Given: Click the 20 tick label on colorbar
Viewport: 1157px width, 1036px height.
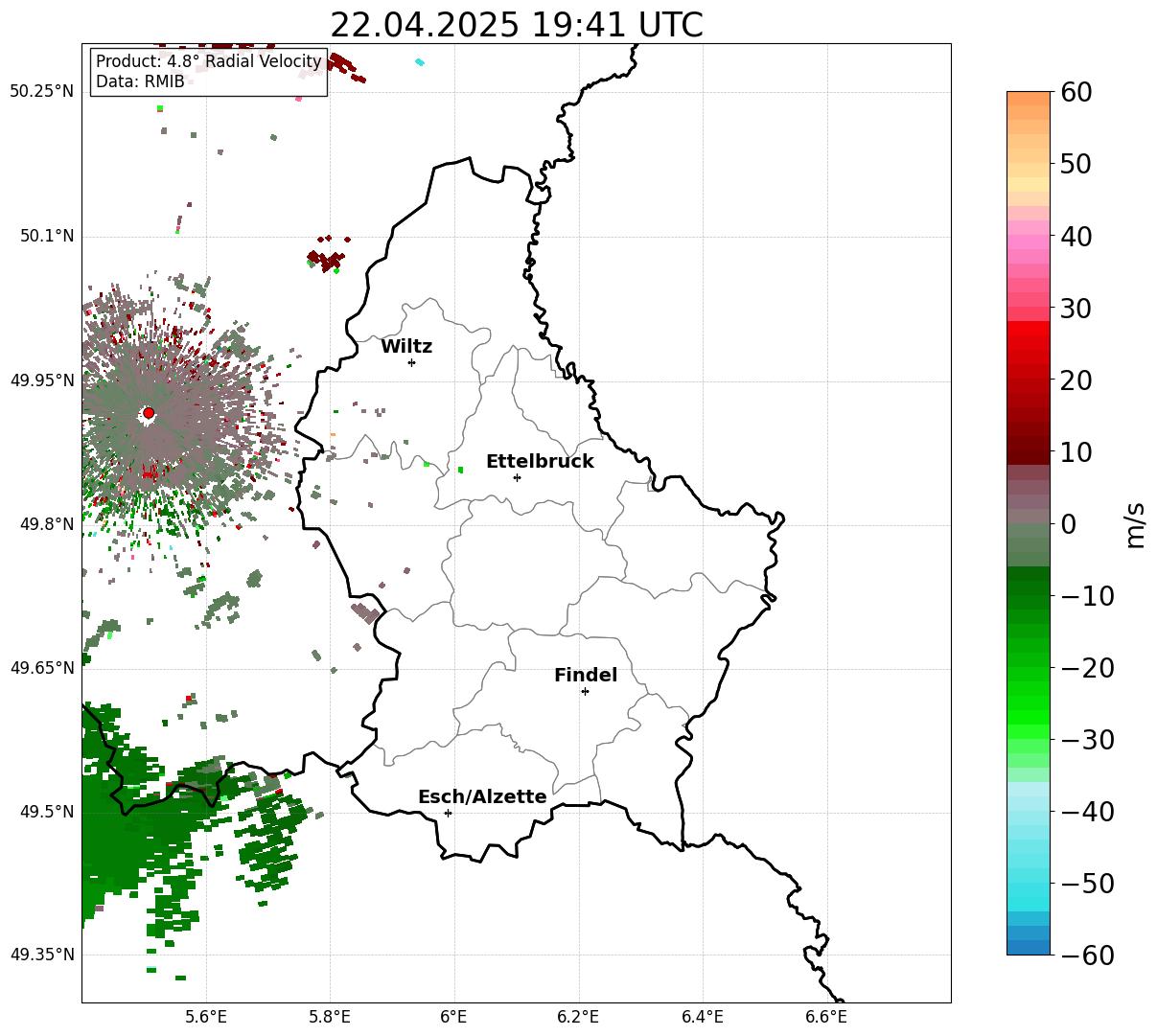Looking at the screenshot, I should [x=1076, y=380].
